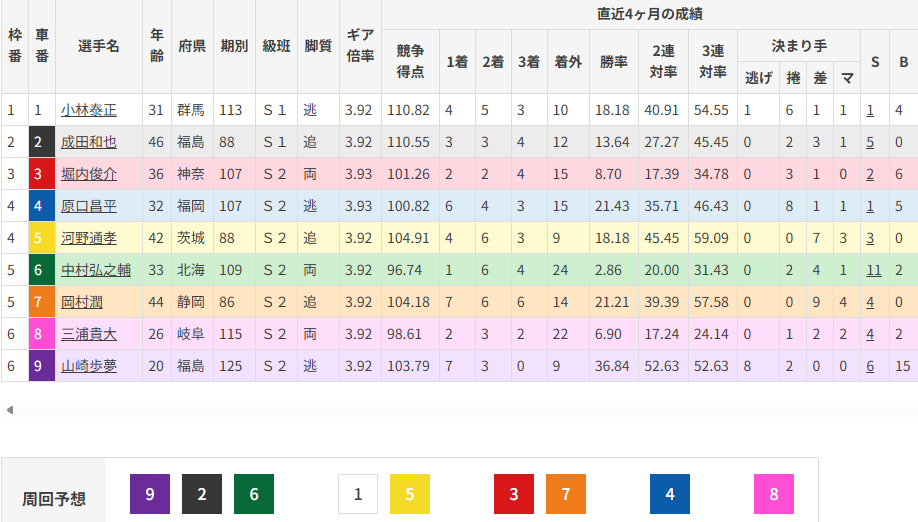Open racer 小林泰正 profile link
This screenshot has width=918, height=522.
click(x=88, y=110)
